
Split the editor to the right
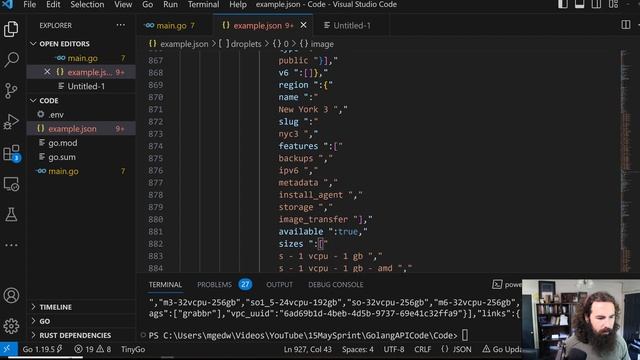[626, 25]
